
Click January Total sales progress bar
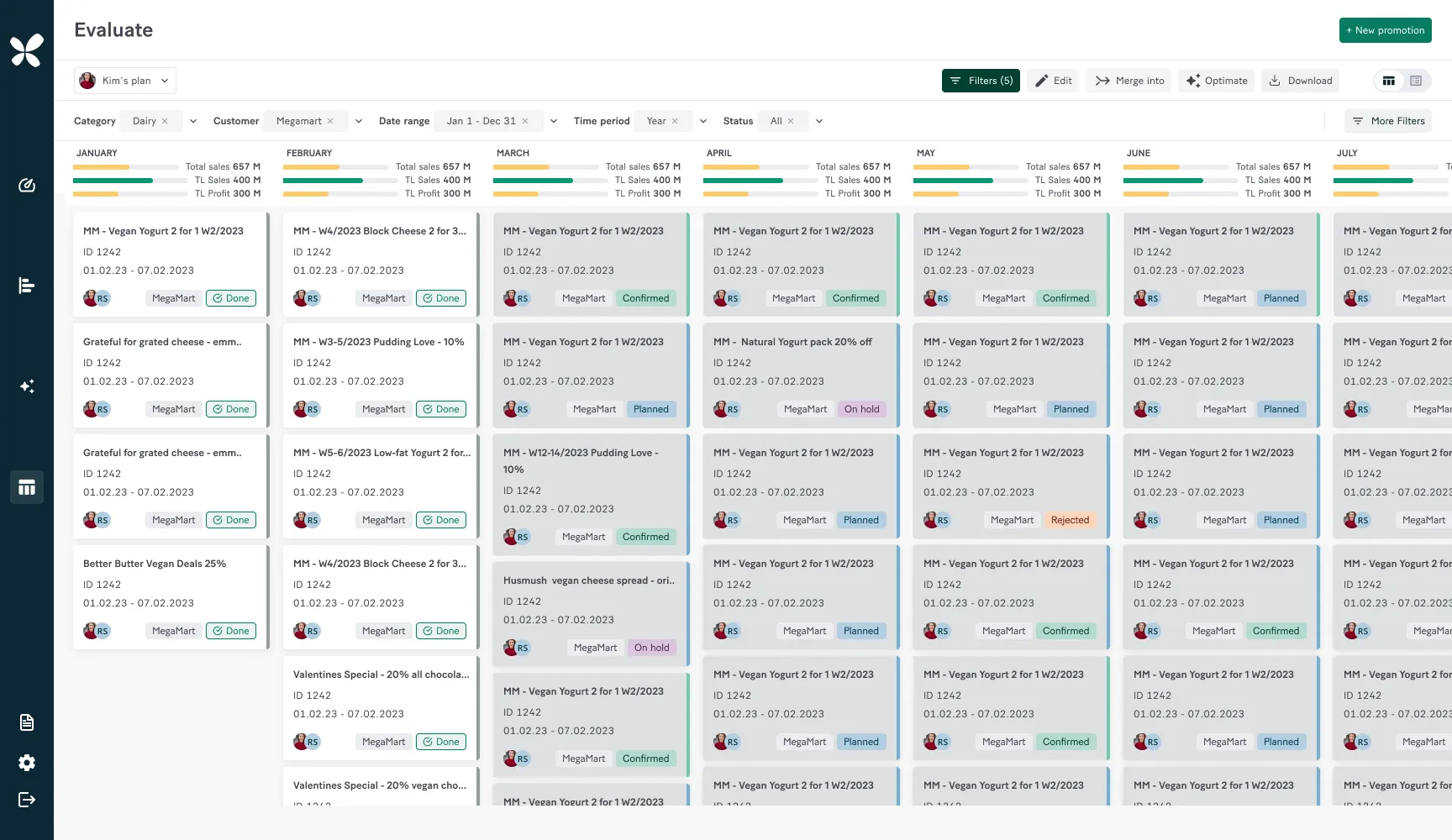click(x=125, y=167)
